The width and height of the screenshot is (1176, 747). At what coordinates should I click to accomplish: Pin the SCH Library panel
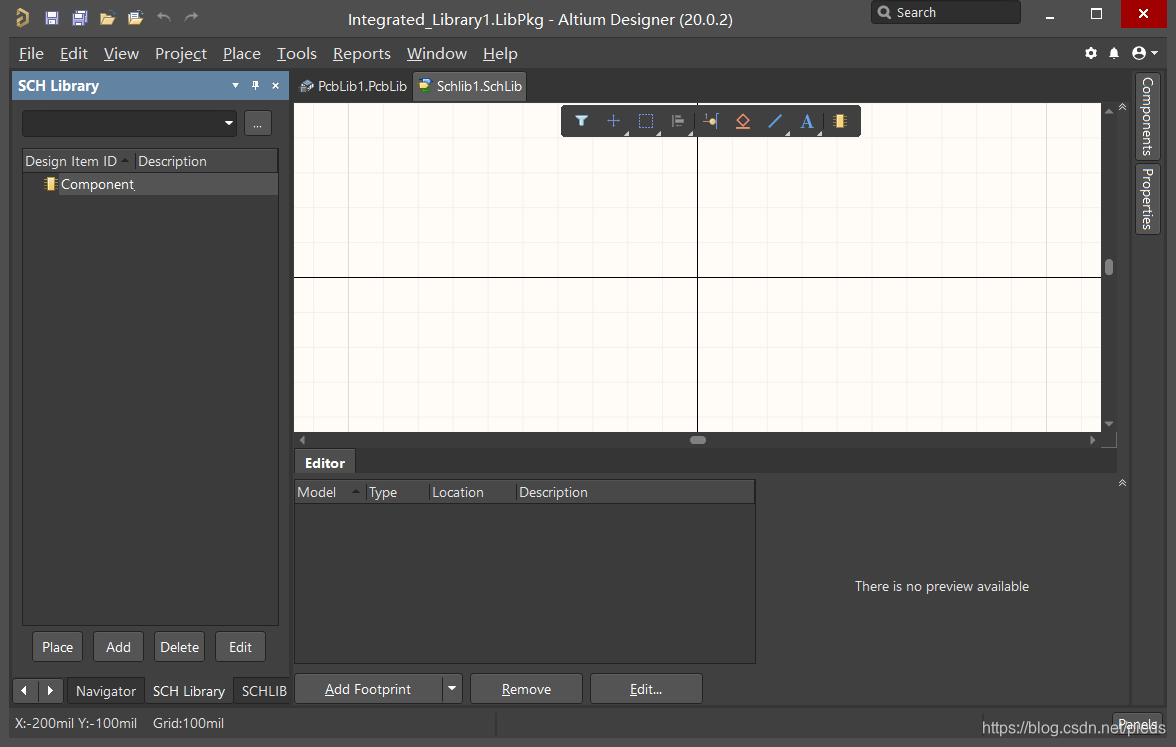click(x=255, y=86)
